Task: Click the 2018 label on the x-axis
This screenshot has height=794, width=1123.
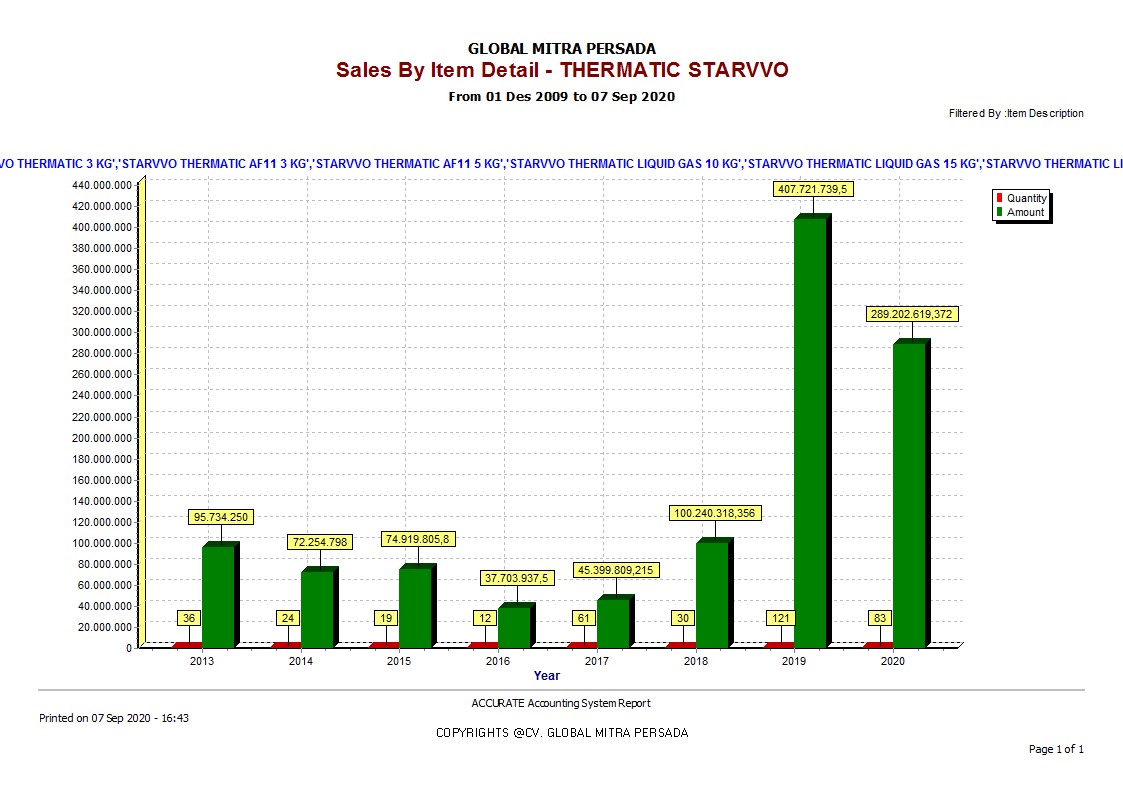Action: click(696, 661)
